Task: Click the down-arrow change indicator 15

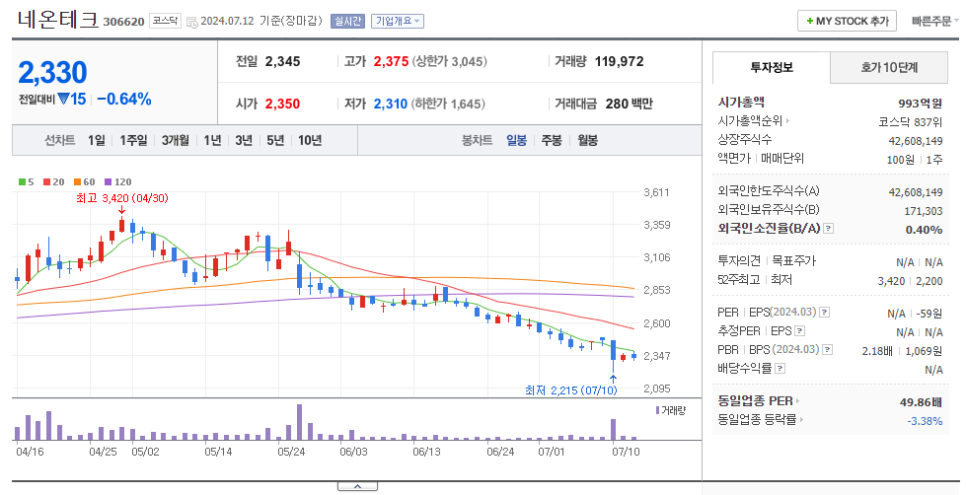Action: click(72, 99)
